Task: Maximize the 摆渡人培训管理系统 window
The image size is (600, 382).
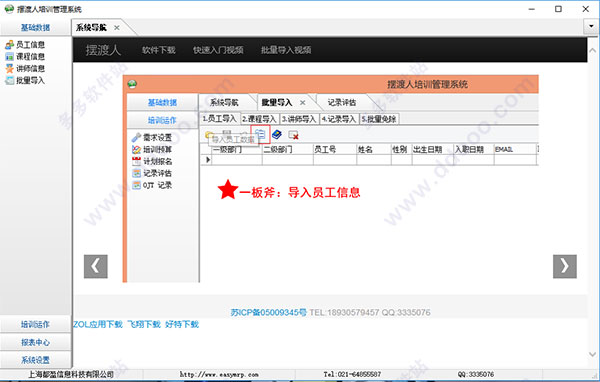Action: (x=558, y=9)
